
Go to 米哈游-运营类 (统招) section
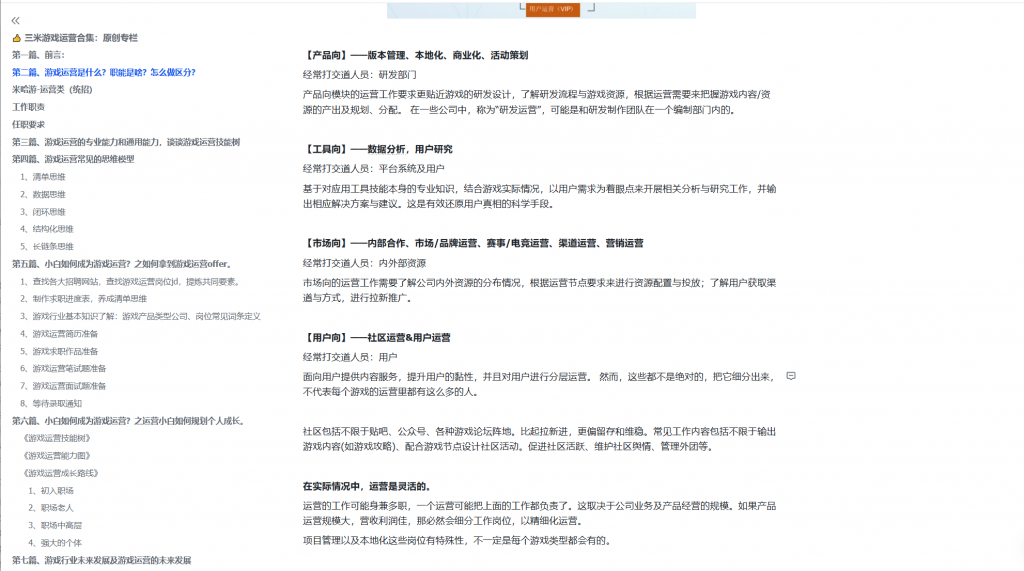[52, 89]
